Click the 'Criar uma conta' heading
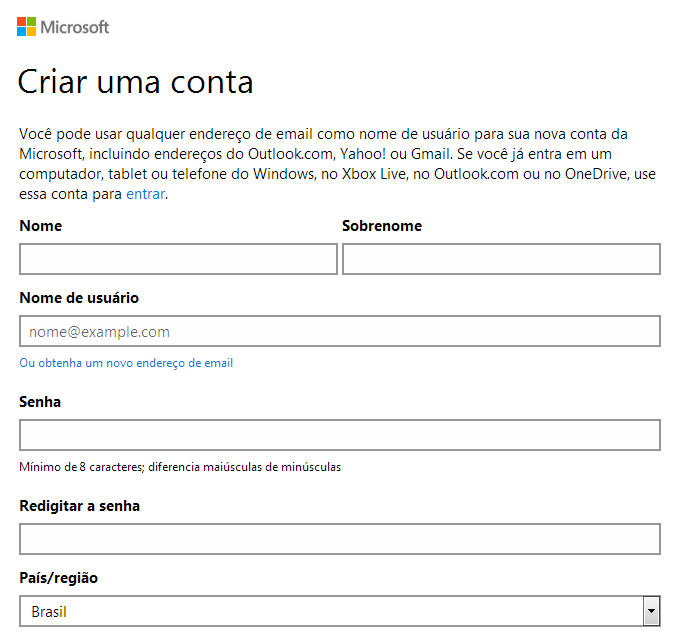The width and height of the screenshot is (678, 636). pos(135,81)
